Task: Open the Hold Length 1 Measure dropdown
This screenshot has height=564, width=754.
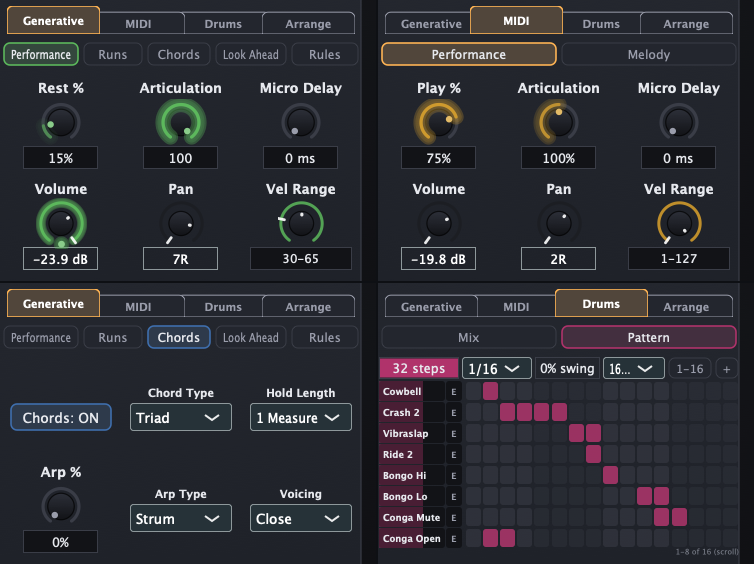Action: pyautogui.click(x=301, y=417)
